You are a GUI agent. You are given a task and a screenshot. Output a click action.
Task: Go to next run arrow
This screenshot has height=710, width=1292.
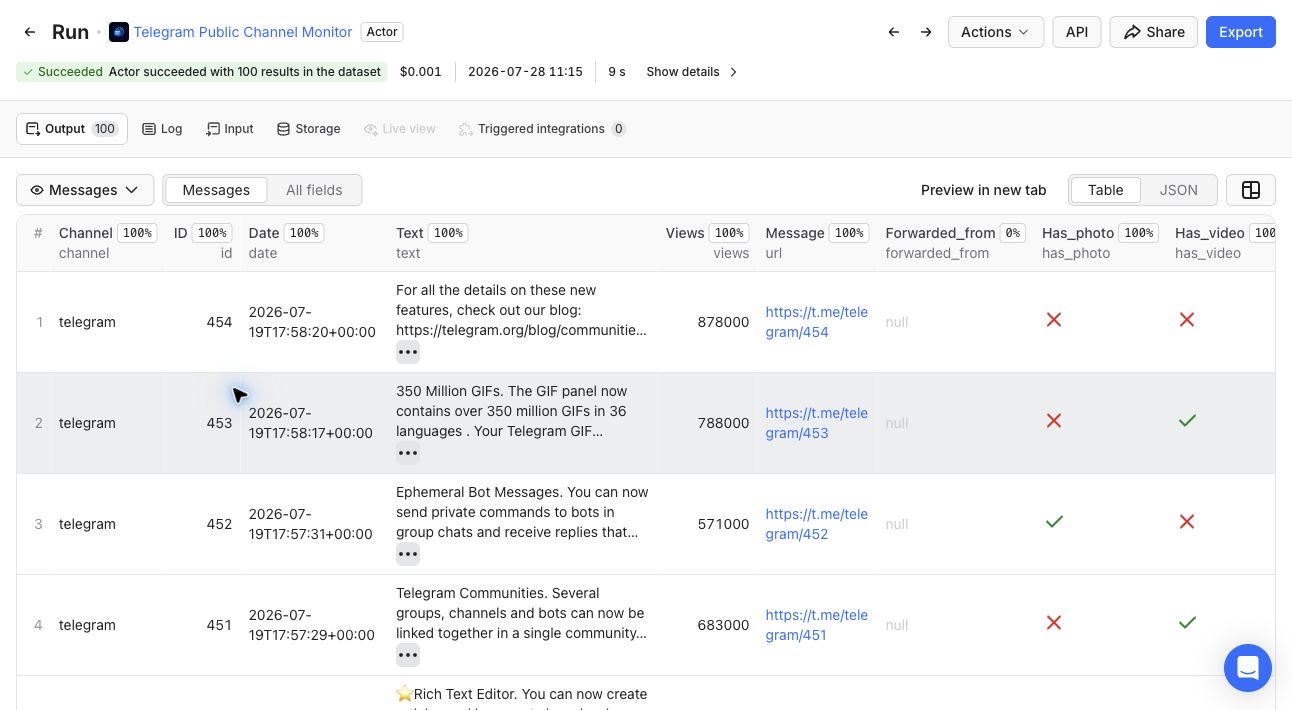click(x=926, y=32)
